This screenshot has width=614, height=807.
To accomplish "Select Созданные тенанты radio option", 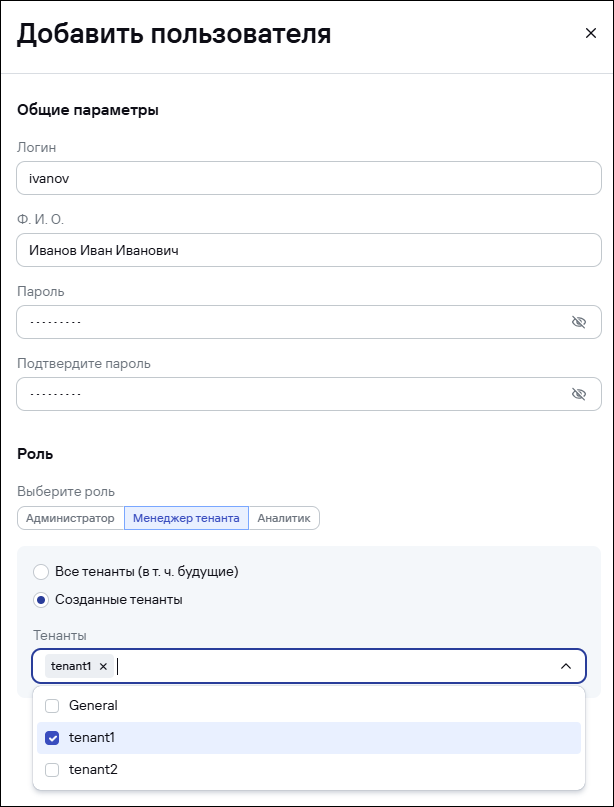I will pyautogui.click(x=41, y=600).
